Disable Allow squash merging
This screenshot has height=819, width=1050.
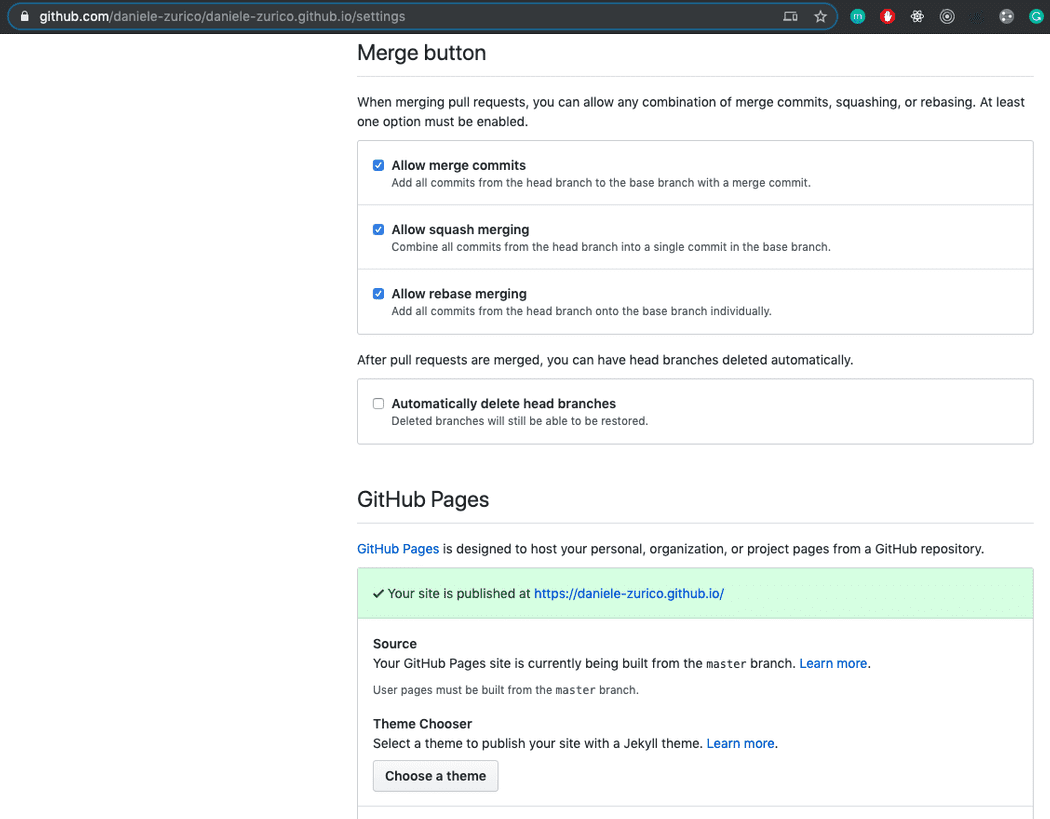coord(378,229)
